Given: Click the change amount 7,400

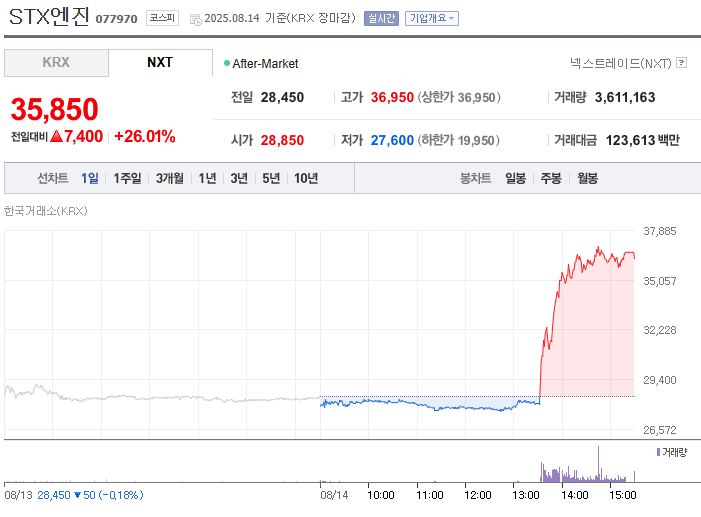Looking at the screenshot, I should 83,136.
